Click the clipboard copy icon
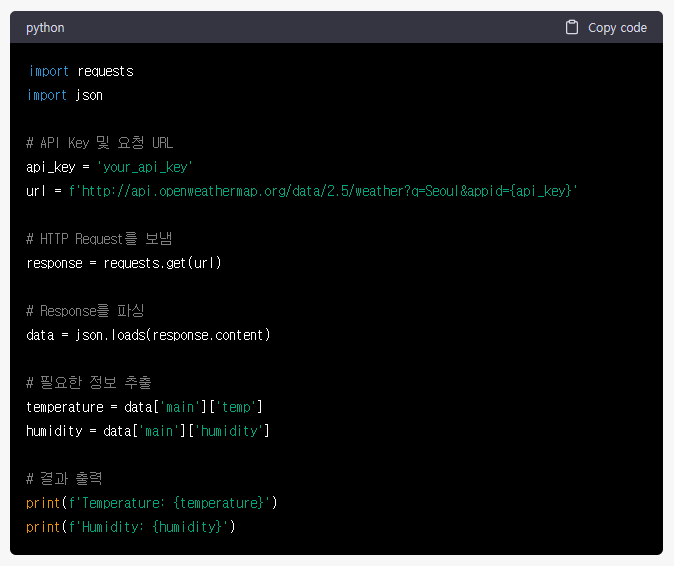 (571, 27)
